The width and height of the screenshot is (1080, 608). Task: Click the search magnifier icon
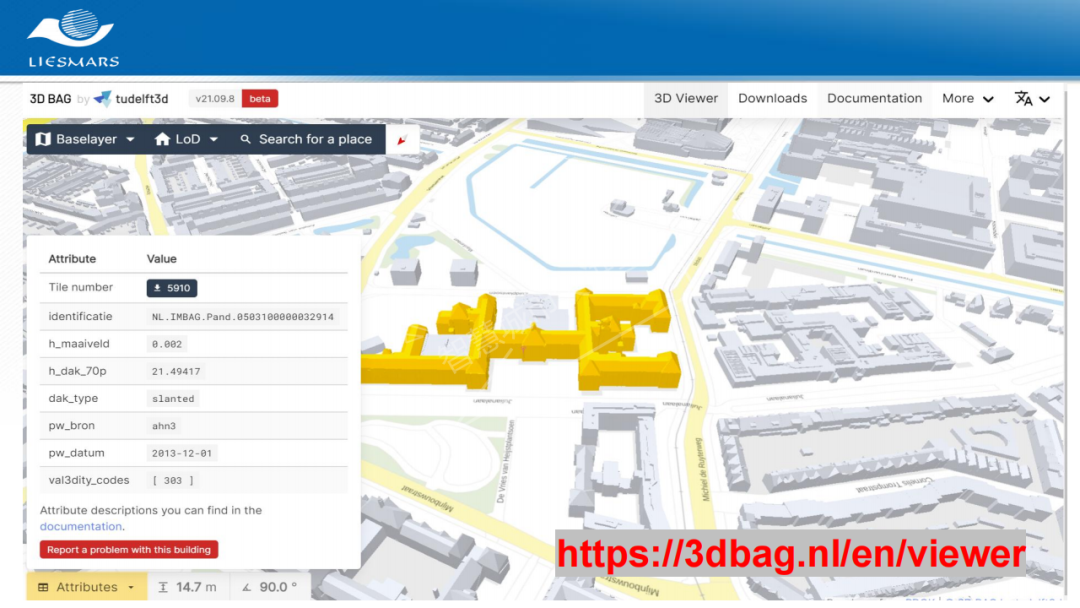245,139
